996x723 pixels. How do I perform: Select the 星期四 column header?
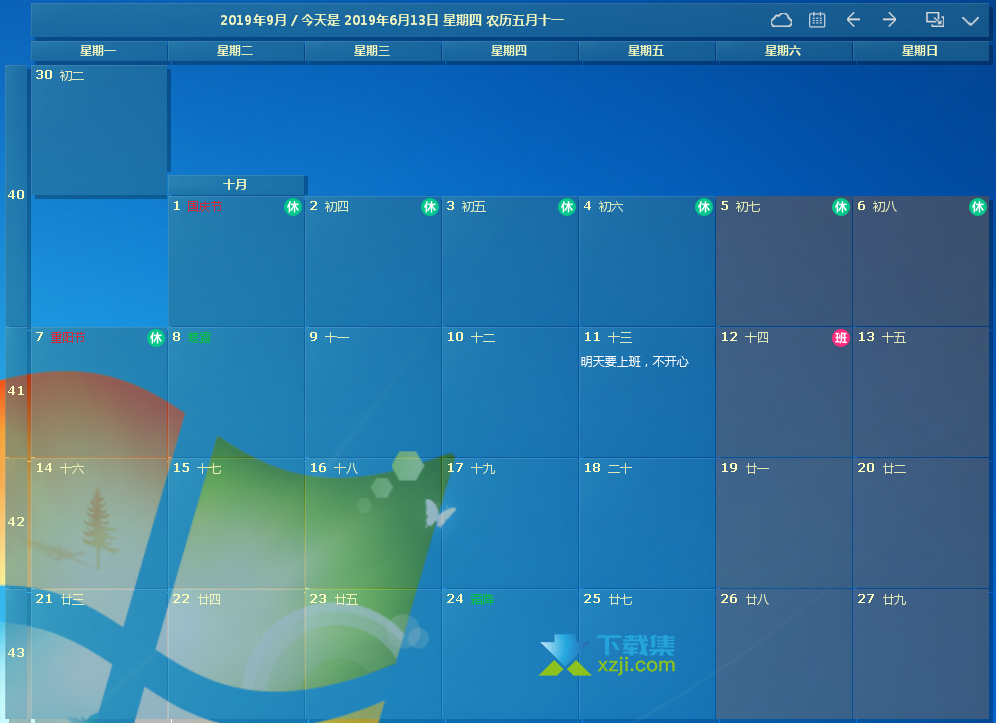tap(509, 51)
